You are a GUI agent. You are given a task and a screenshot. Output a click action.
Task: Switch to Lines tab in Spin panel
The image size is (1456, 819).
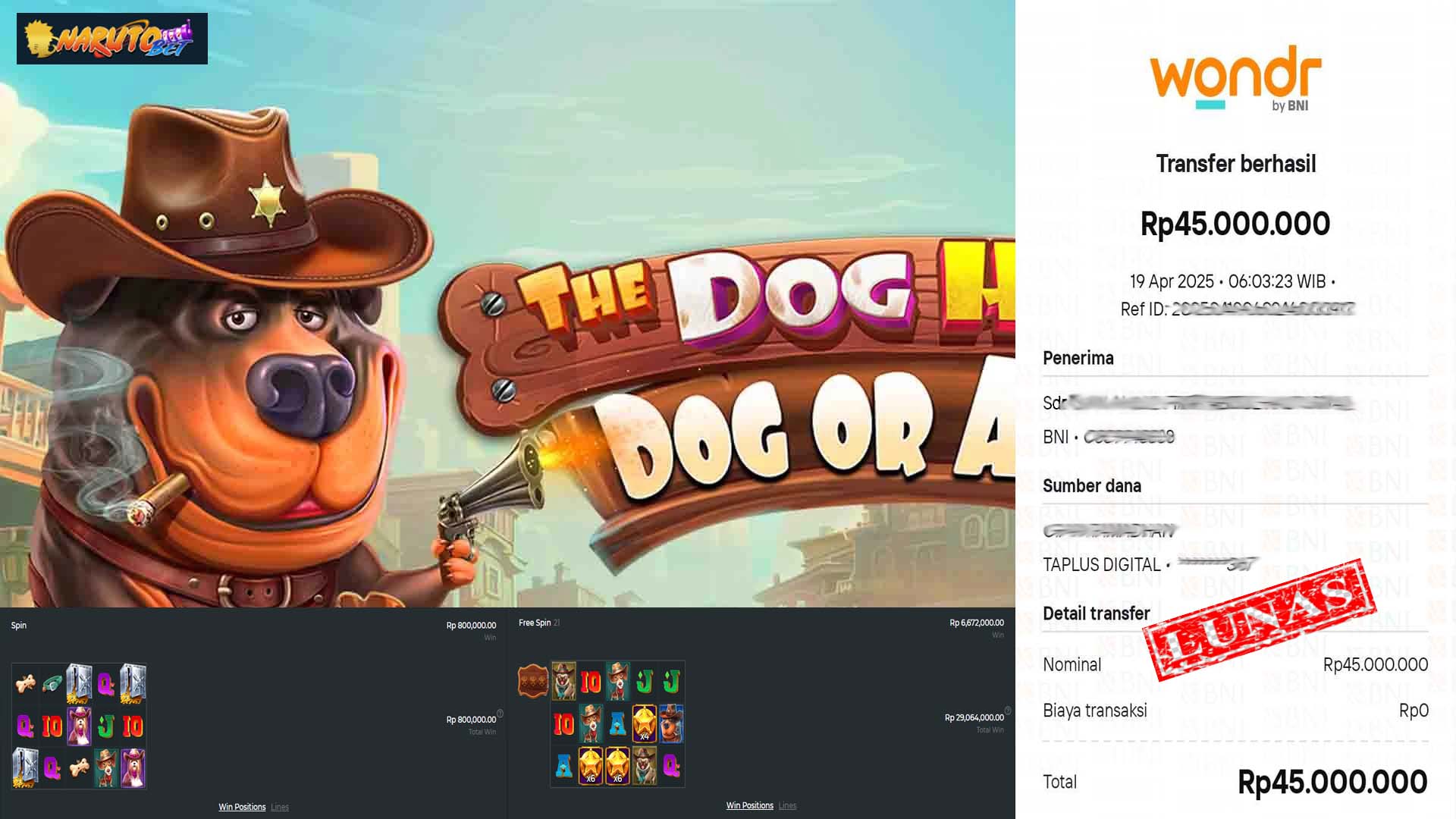(280, 807)
